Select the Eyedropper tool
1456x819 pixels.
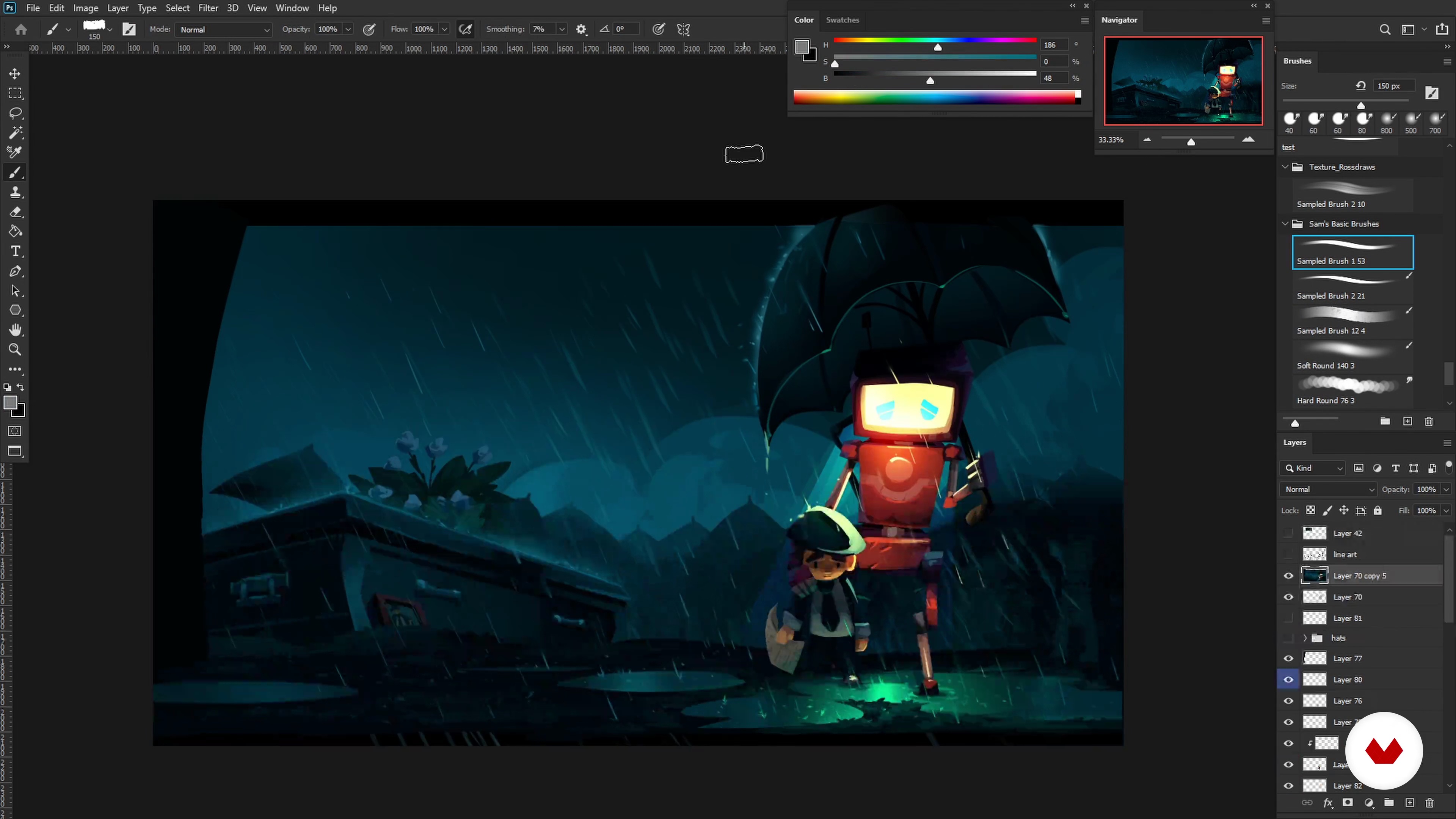(x=15, y=152)
